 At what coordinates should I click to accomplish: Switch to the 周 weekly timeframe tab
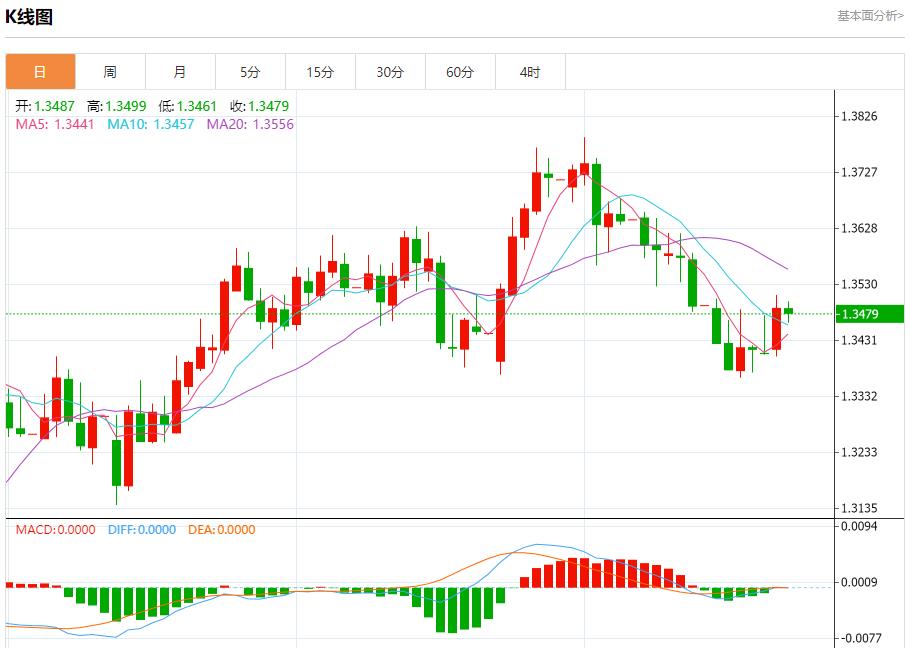110,71
